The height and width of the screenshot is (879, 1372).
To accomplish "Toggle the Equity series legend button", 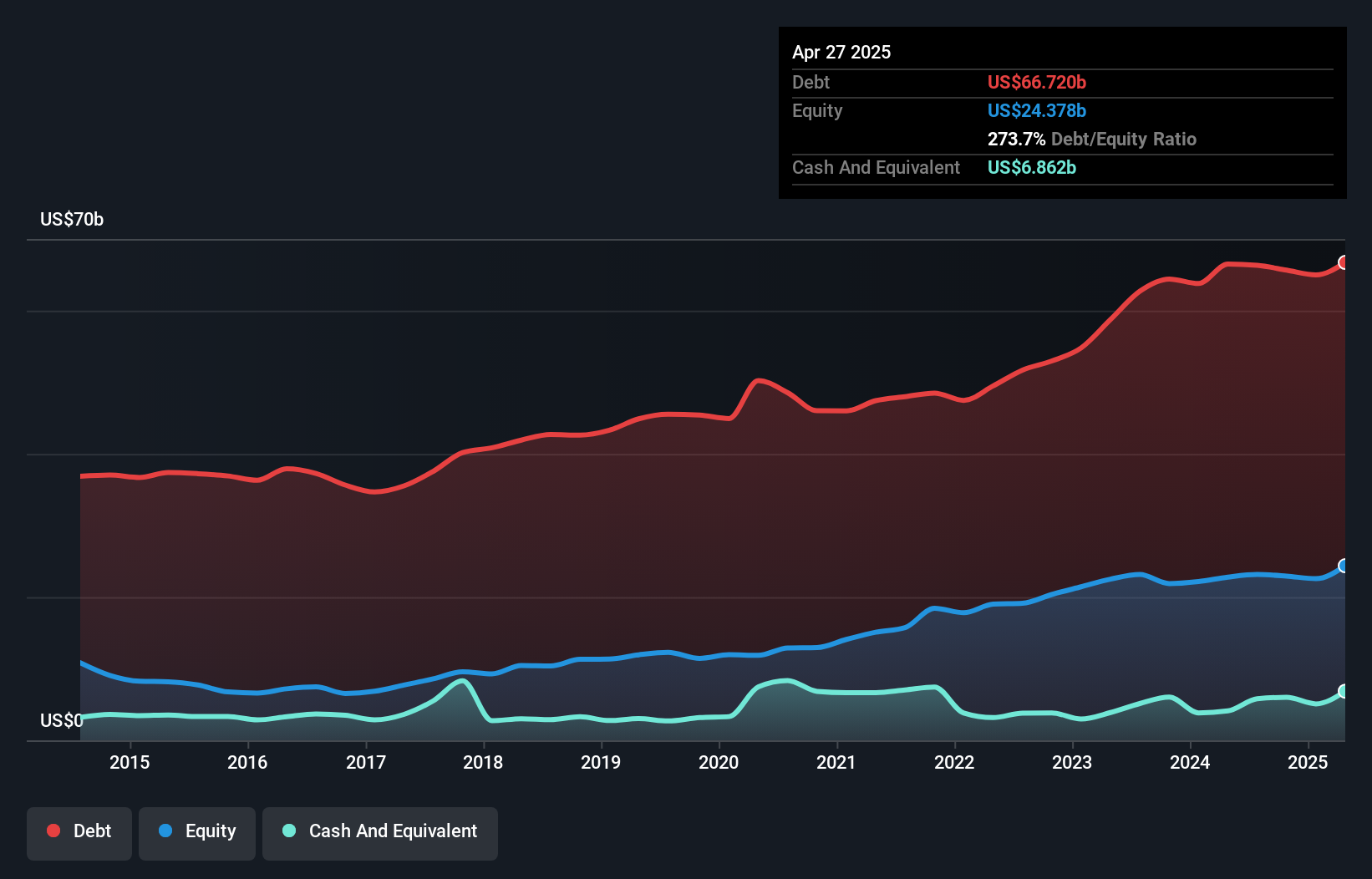I will click(197, 833).
